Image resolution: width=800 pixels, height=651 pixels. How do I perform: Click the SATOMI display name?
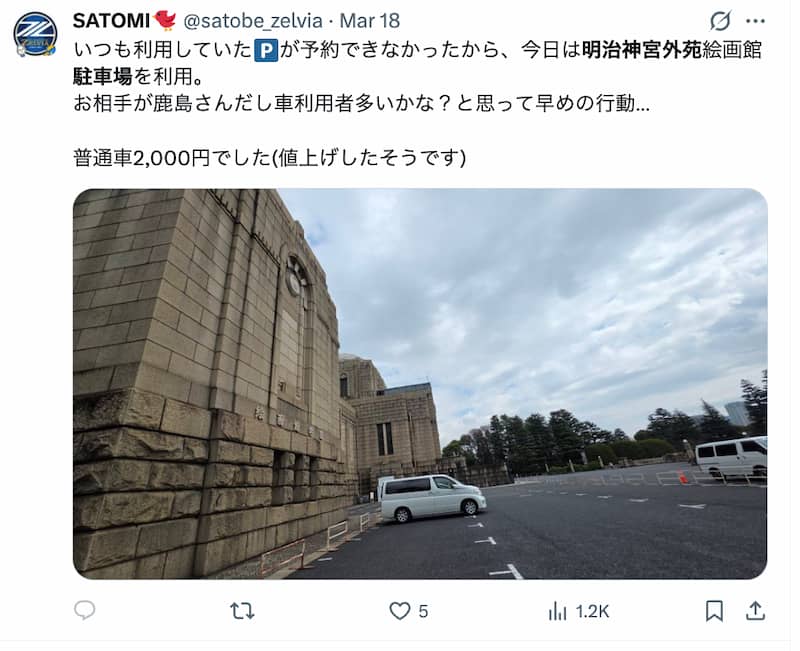point(111,21)
